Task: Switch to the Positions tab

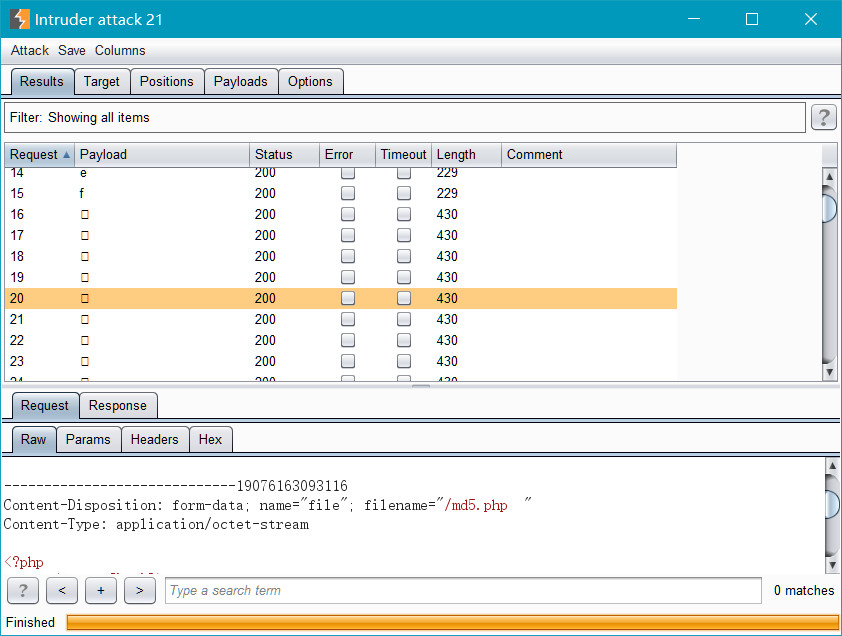Action: tap(166, 82)
